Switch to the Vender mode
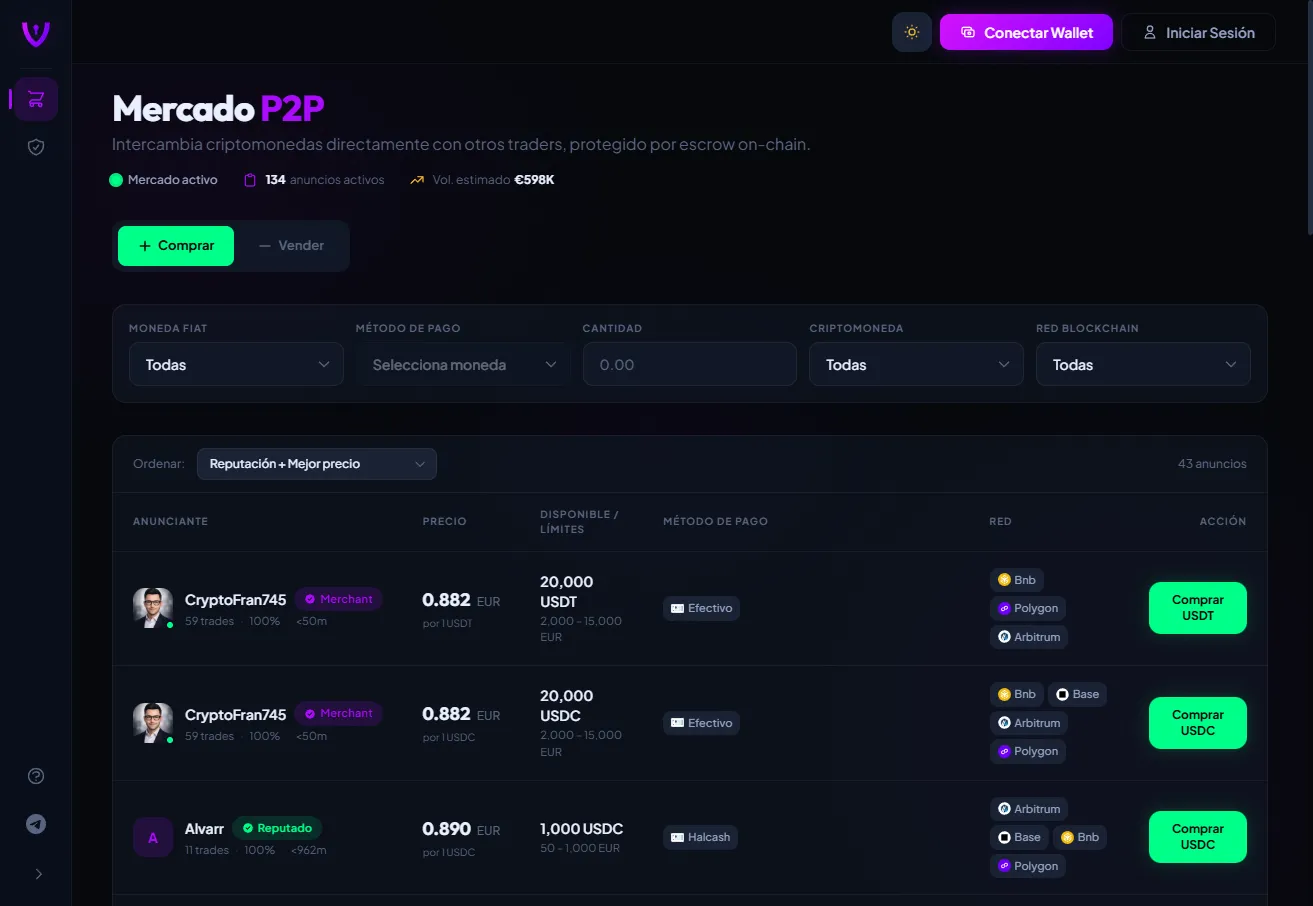This screenshot has width=1313, height=906. coord(291,246)
